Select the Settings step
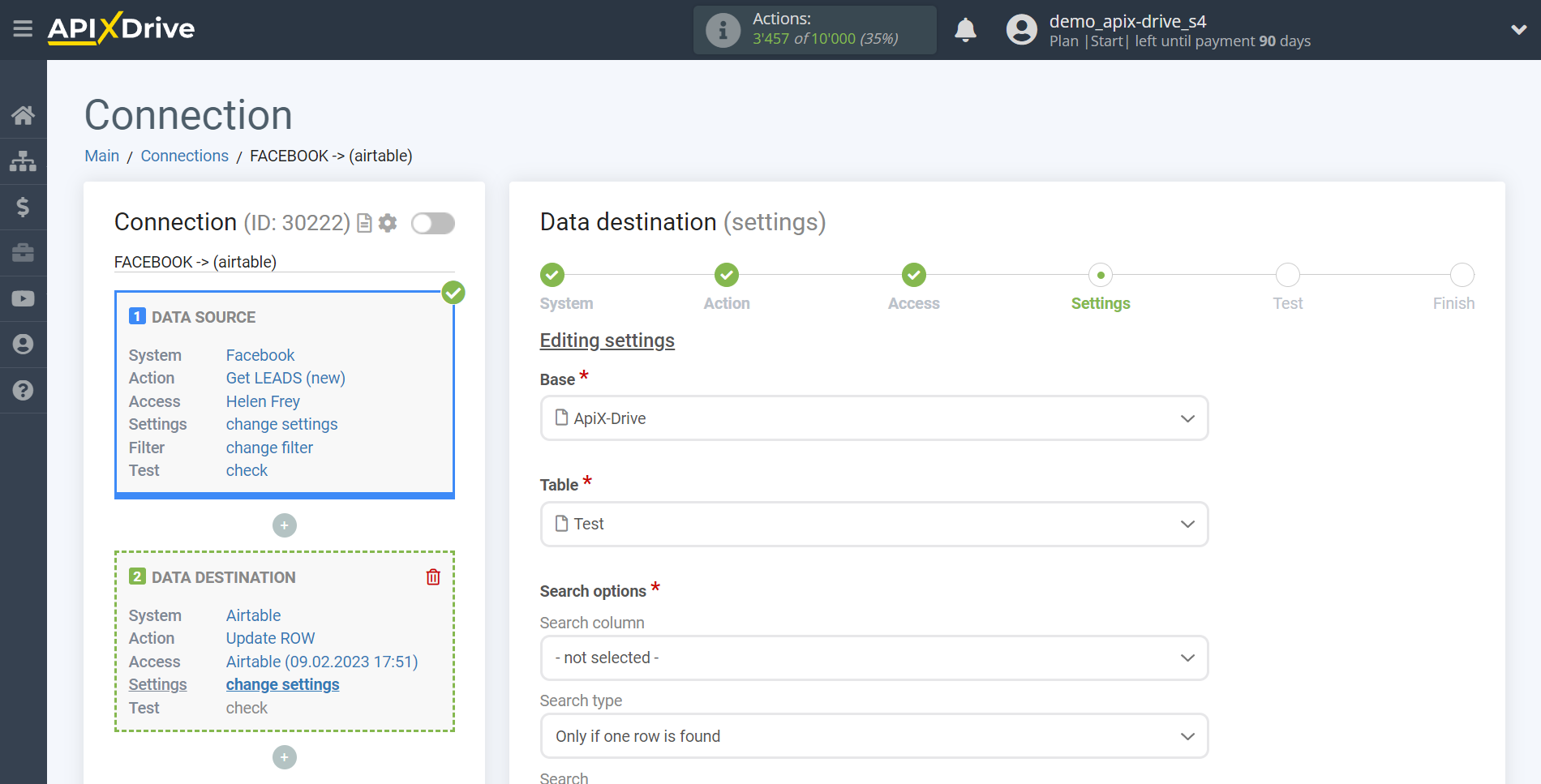Viewport: 1541px width, 784px height. coord(1101,275)
